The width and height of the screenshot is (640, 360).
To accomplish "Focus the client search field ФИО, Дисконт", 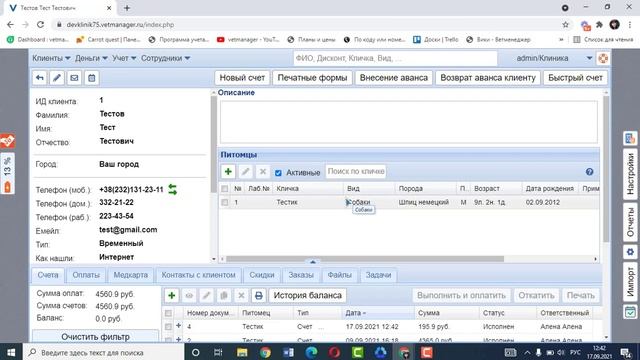I will click(x=395, y=58).
